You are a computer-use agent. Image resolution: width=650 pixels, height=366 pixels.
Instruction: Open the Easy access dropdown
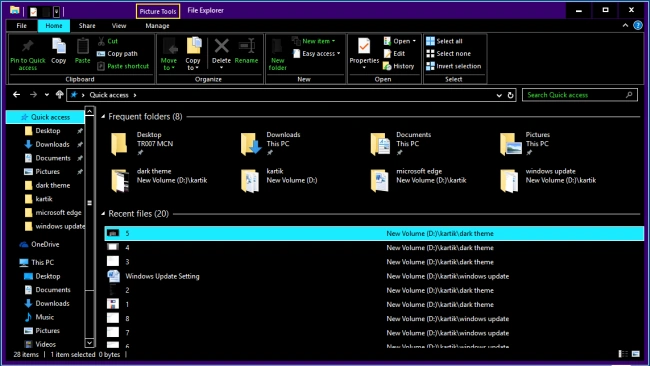[x=316, y=53]
